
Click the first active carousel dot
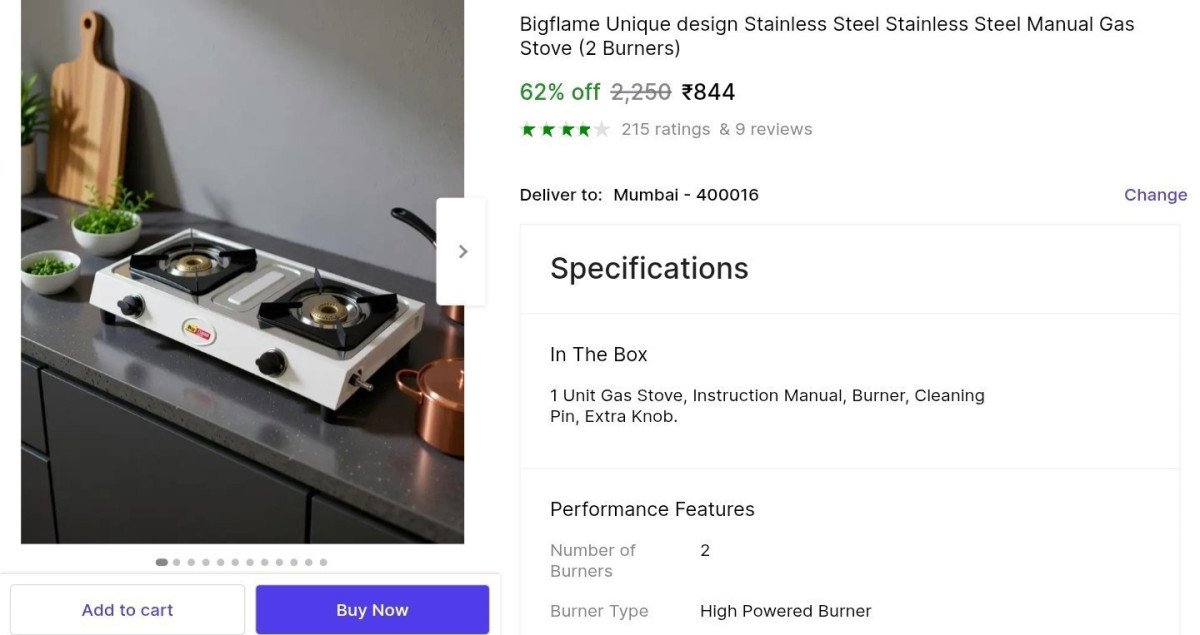click(161, 562)
